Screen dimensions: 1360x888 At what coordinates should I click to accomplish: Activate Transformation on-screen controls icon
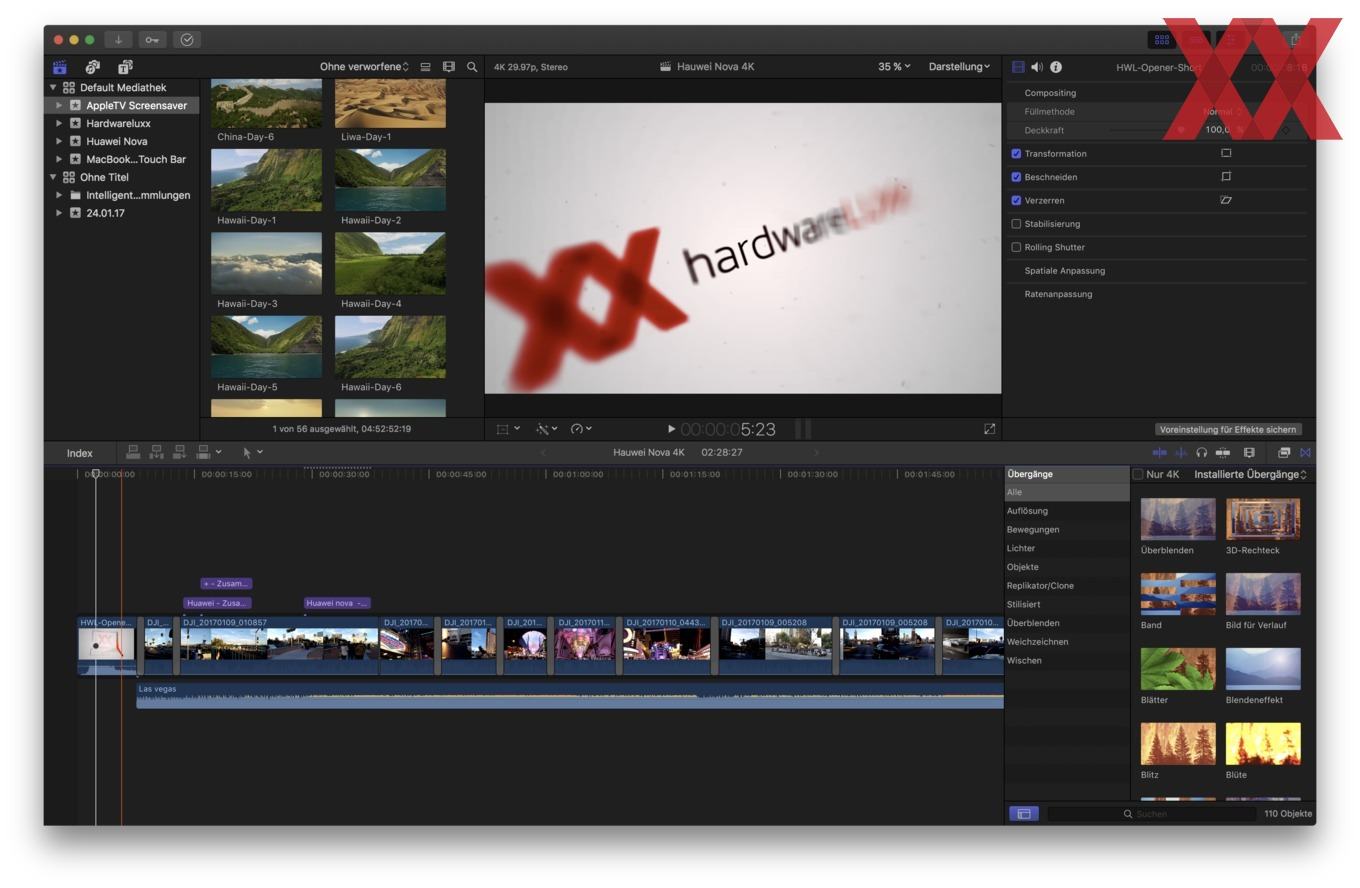pos(1226,153)
